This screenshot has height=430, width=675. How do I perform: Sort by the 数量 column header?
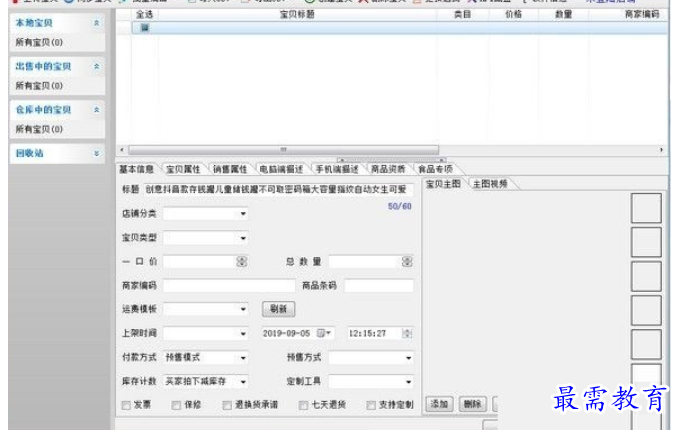point(563,14)
